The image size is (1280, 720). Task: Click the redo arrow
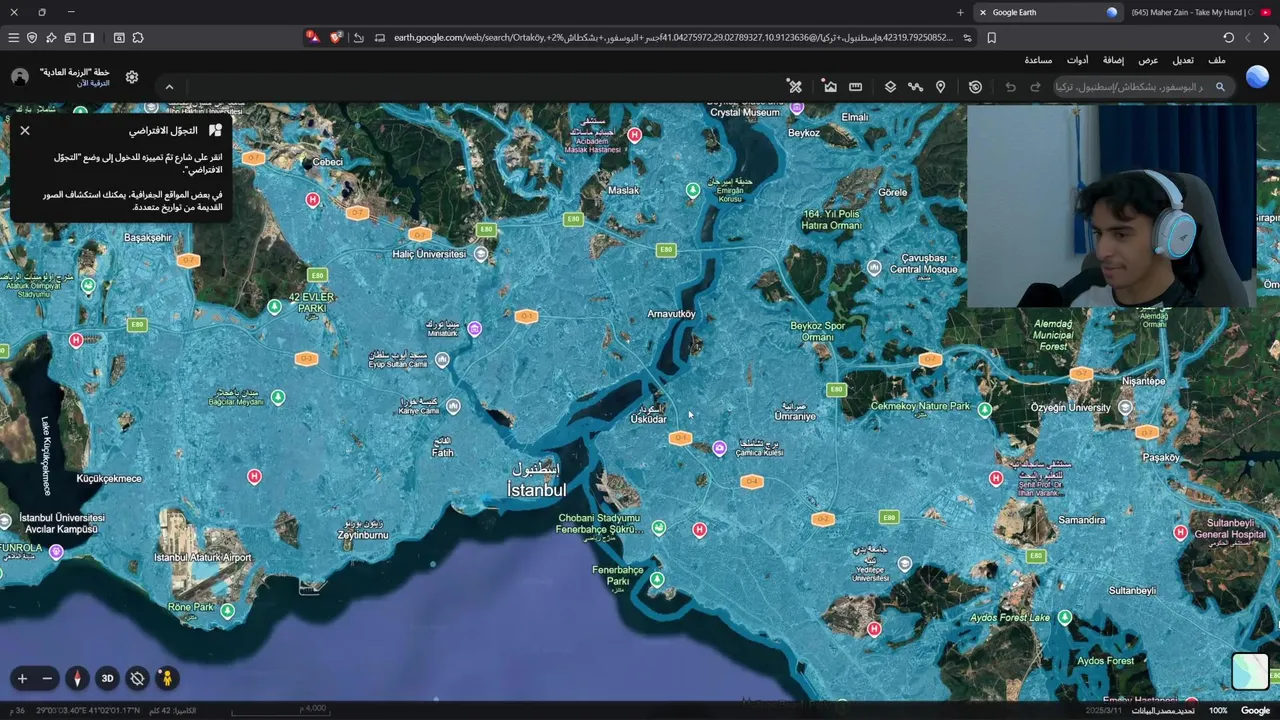pyautogui.click(x=1035, y=87)
